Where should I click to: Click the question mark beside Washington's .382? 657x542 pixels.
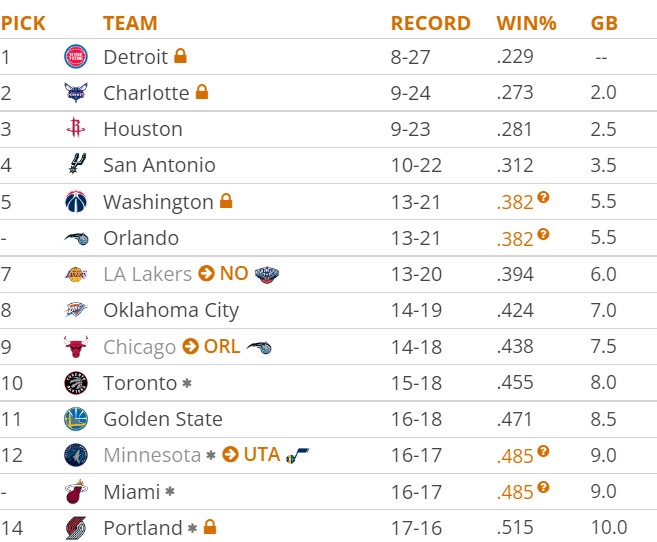pyautogui.click(x=543, y=198)
